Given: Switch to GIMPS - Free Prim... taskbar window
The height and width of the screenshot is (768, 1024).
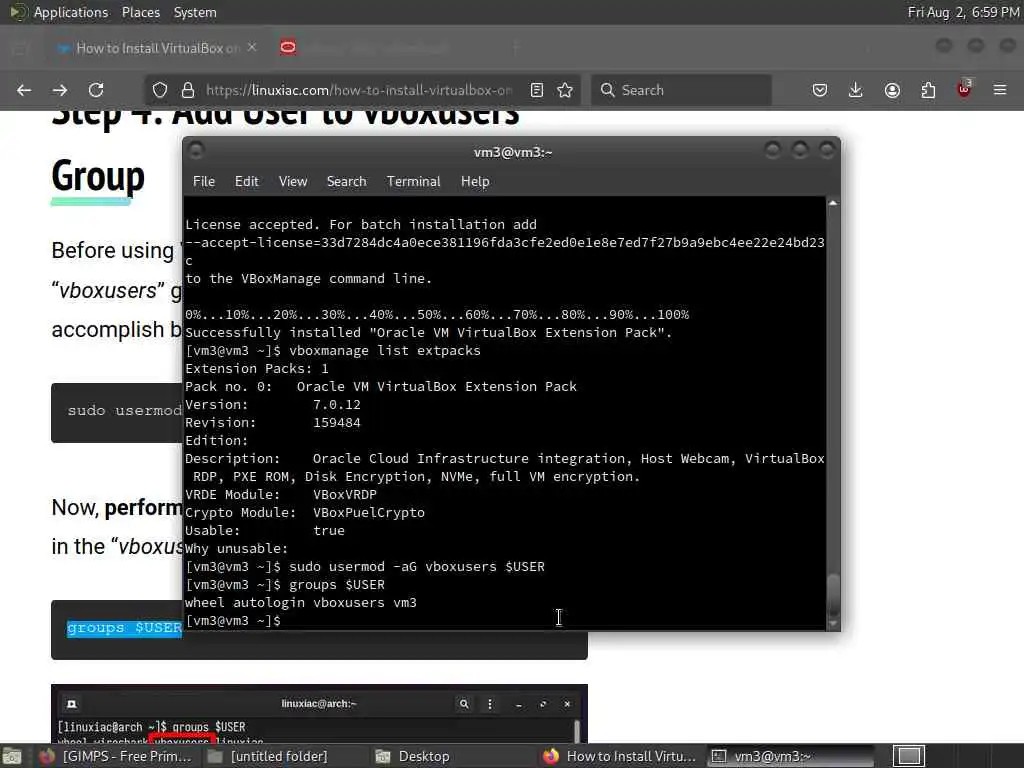Looking at the screenshot, I should [x=116, y=756].
